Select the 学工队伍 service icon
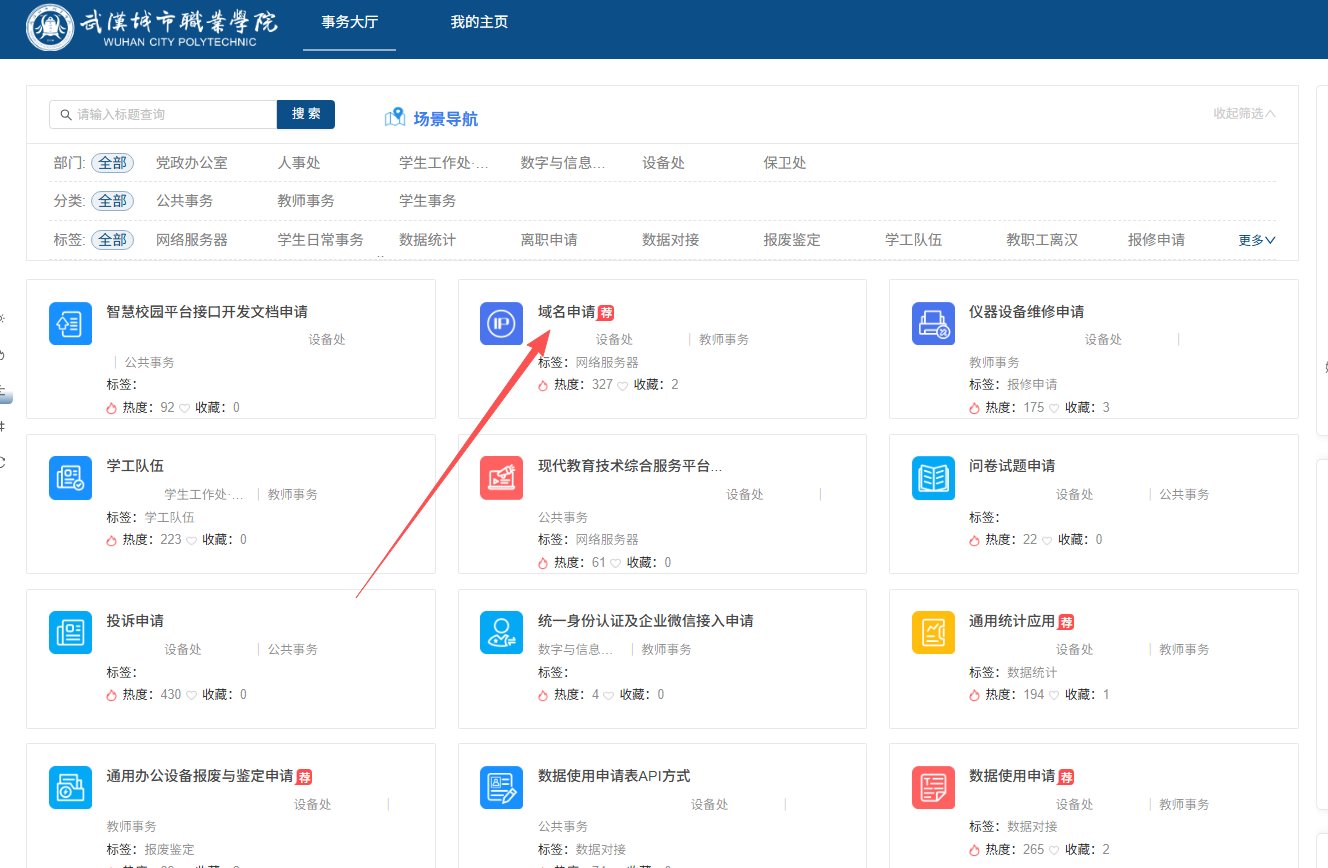 click(70, 478)
